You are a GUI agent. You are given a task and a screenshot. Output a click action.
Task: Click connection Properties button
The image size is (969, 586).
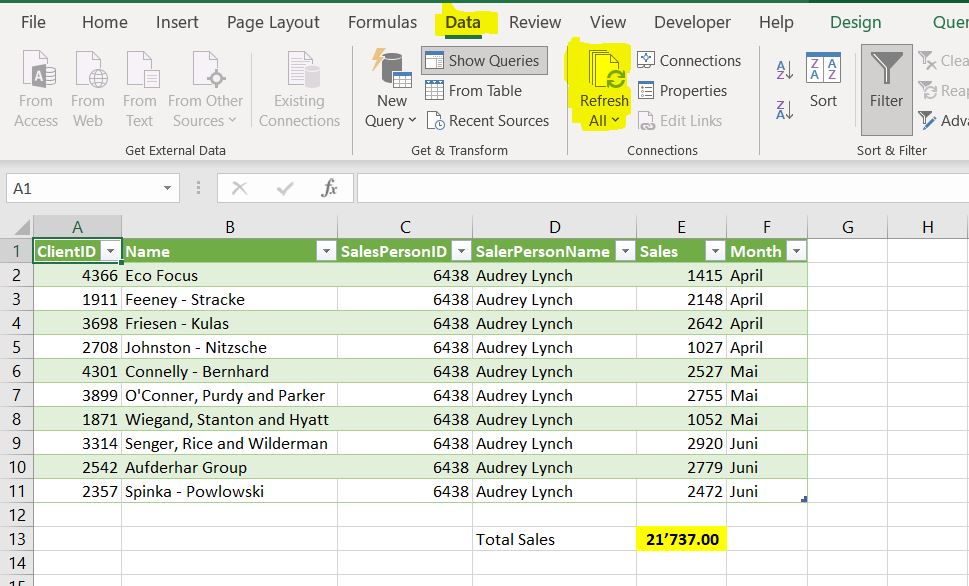pyautogui.click(x=682, y=91)
